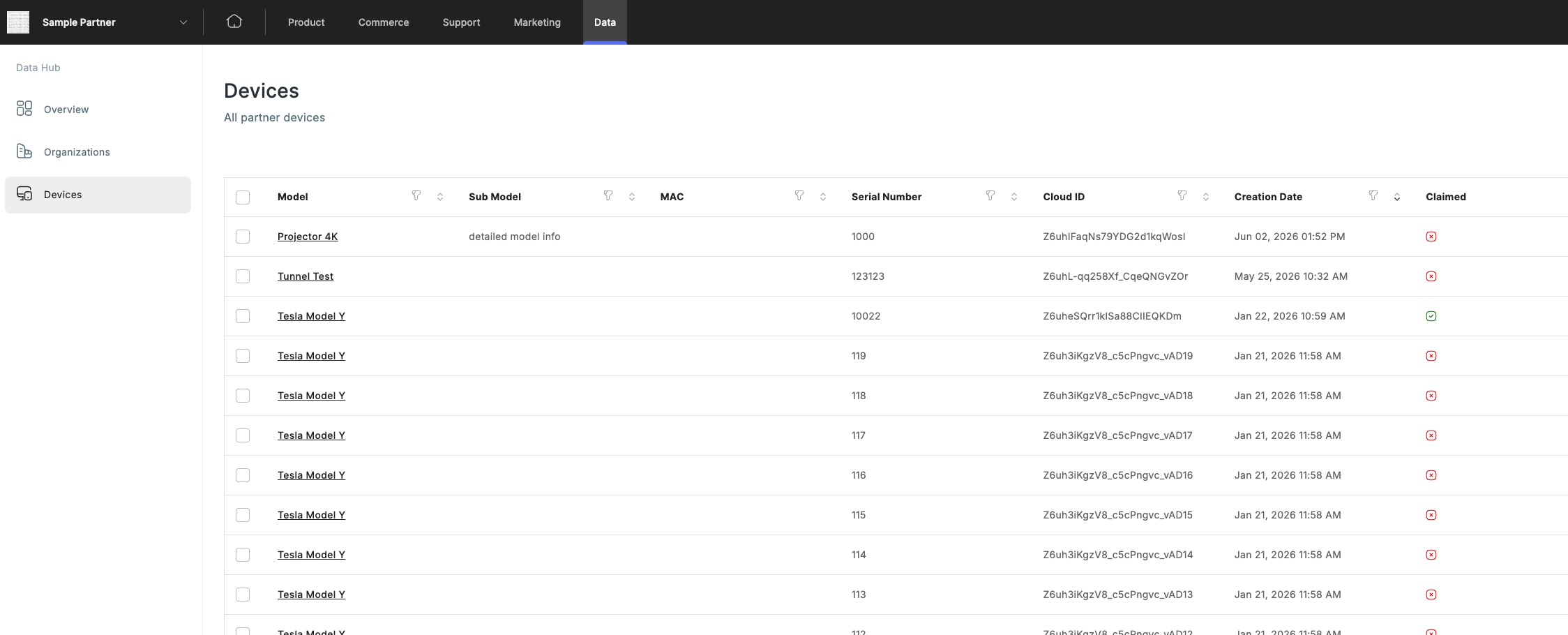Image resolution: width=1568 pixels, height=635 pixels.
Task: Filter the Cloud ID column
Action: (1182, 196)
